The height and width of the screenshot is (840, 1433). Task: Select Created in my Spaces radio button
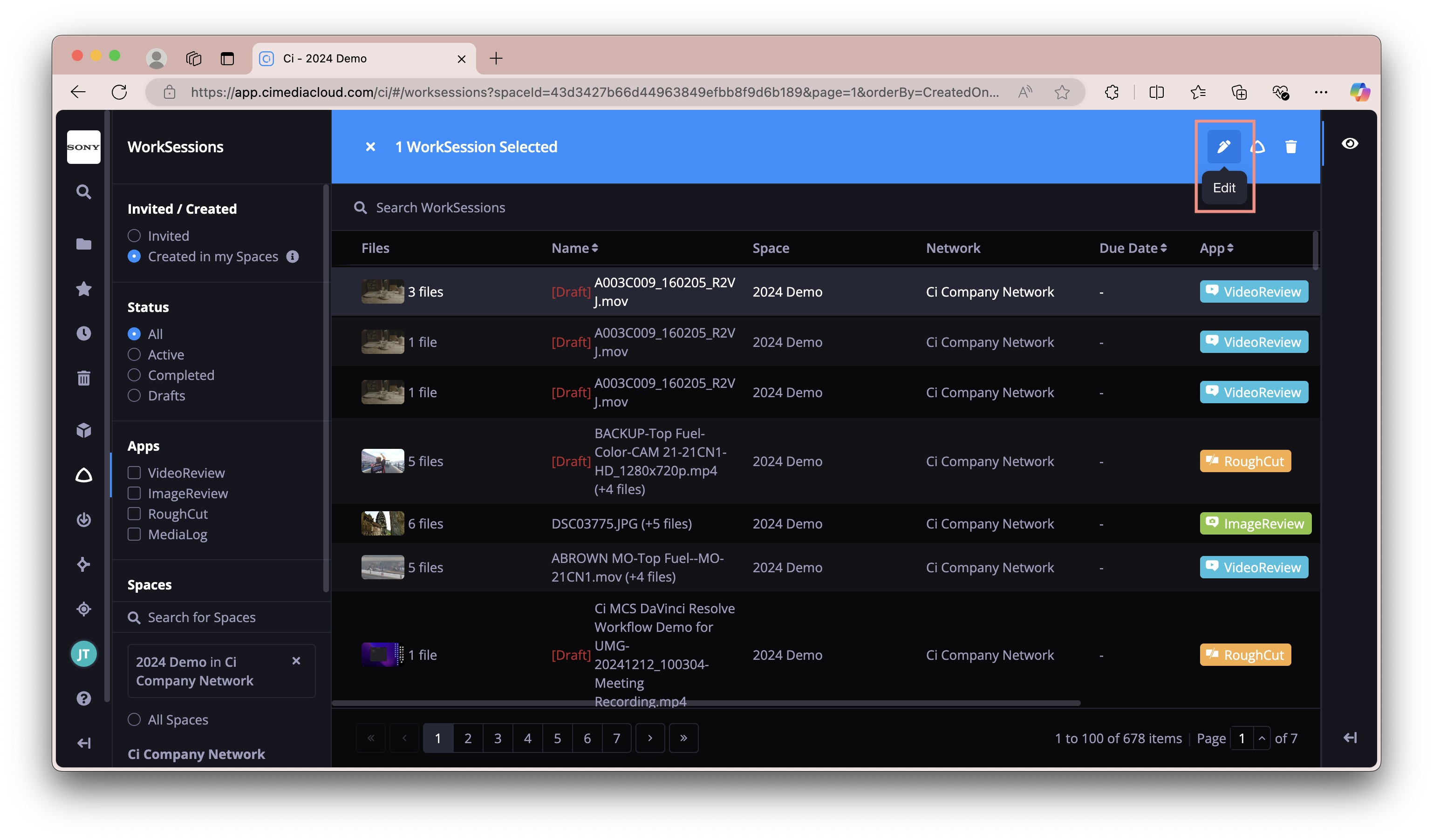[x=134, y=256]
